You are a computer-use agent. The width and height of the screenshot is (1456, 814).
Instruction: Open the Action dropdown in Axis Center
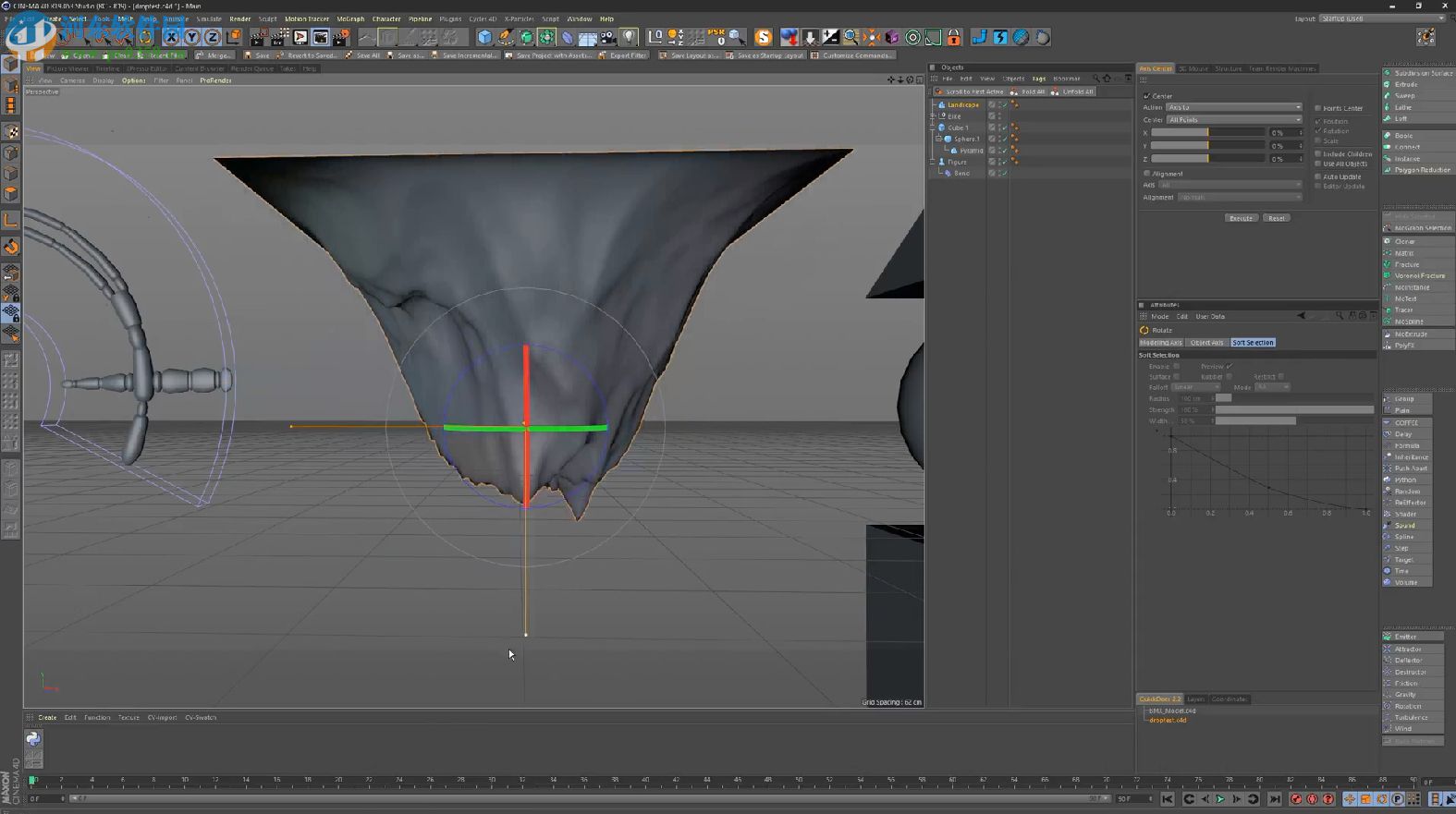[x=1233, y=107]
